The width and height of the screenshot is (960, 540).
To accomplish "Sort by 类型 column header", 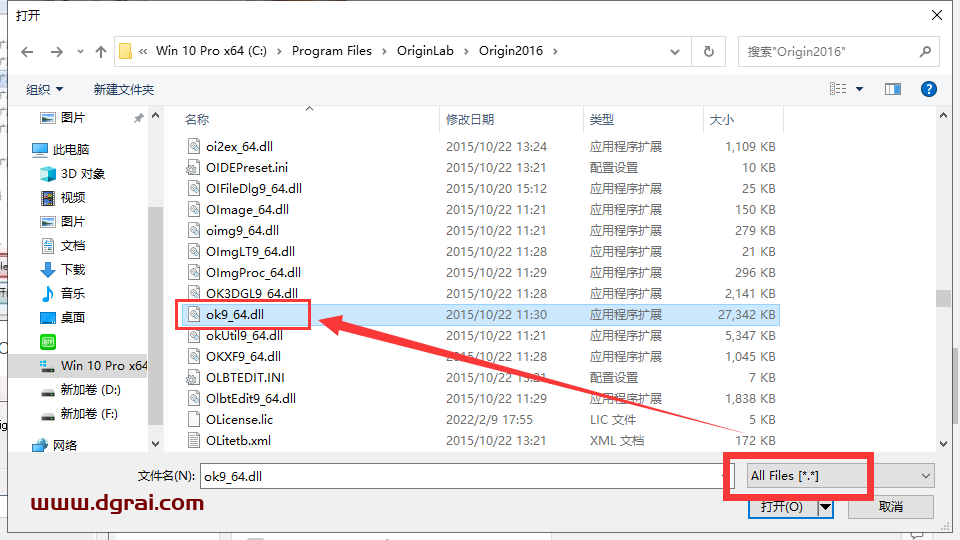I will tap(601, 119).
